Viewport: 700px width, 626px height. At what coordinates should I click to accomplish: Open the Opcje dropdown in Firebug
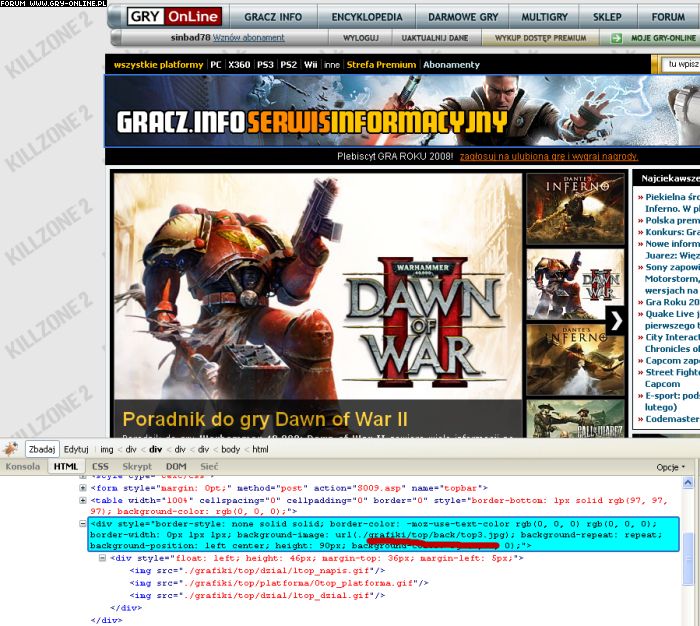pos(670,467)
